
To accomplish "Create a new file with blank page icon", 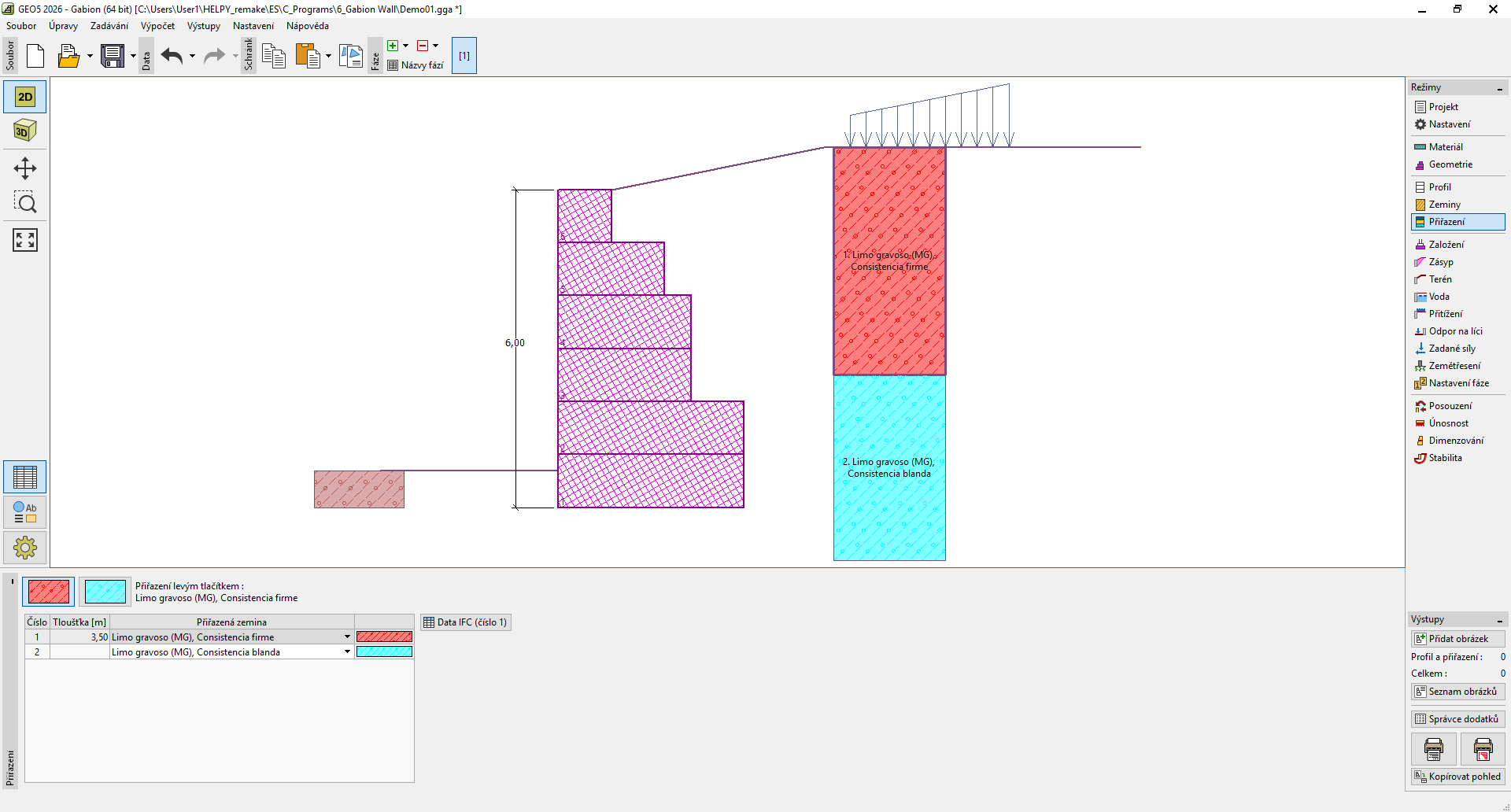I will pos(35,56).
